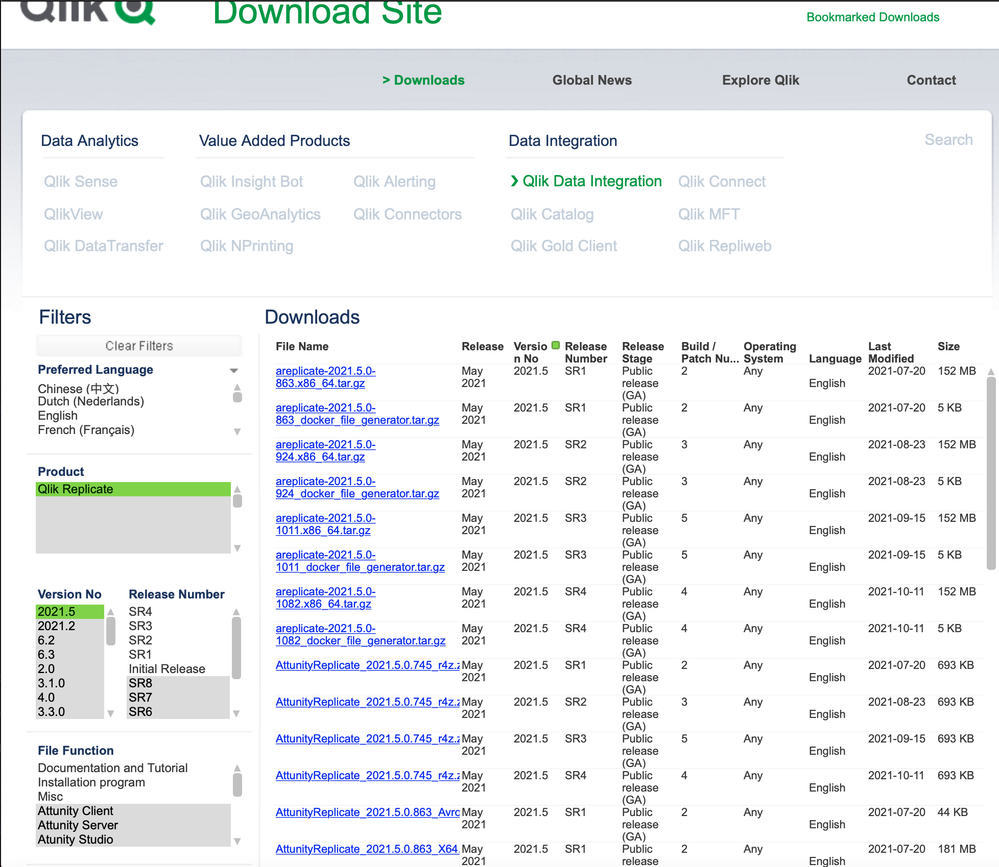This screenshot has width=999, height=867.
Task: Toggle Qlik Replicate product filter
Action: click(133, 489)
